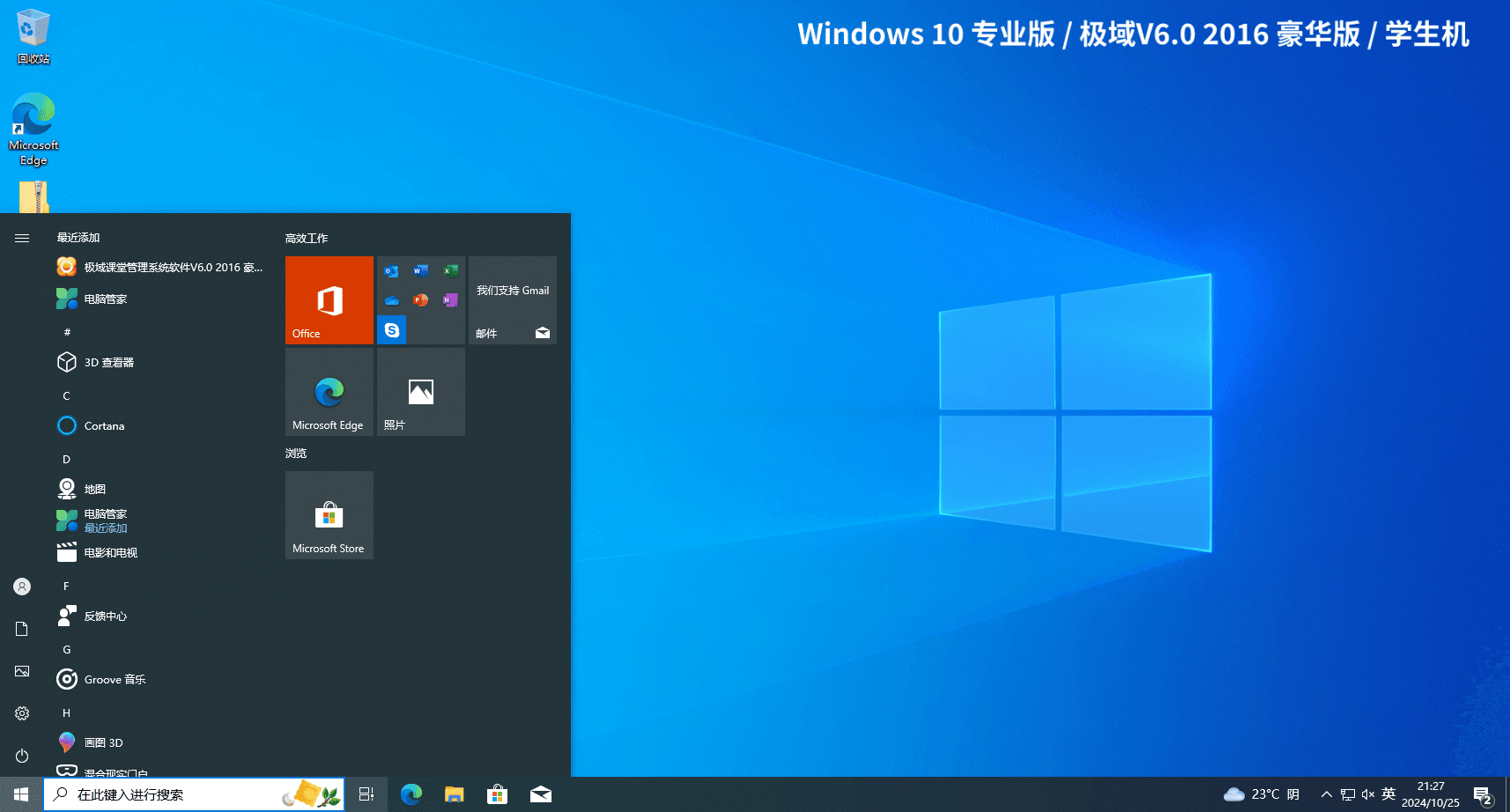Open 电脑管家 marked 最近添加 under D
Image resolution: width=1510 pixels, height=812 pixels.
pos(160,520)
